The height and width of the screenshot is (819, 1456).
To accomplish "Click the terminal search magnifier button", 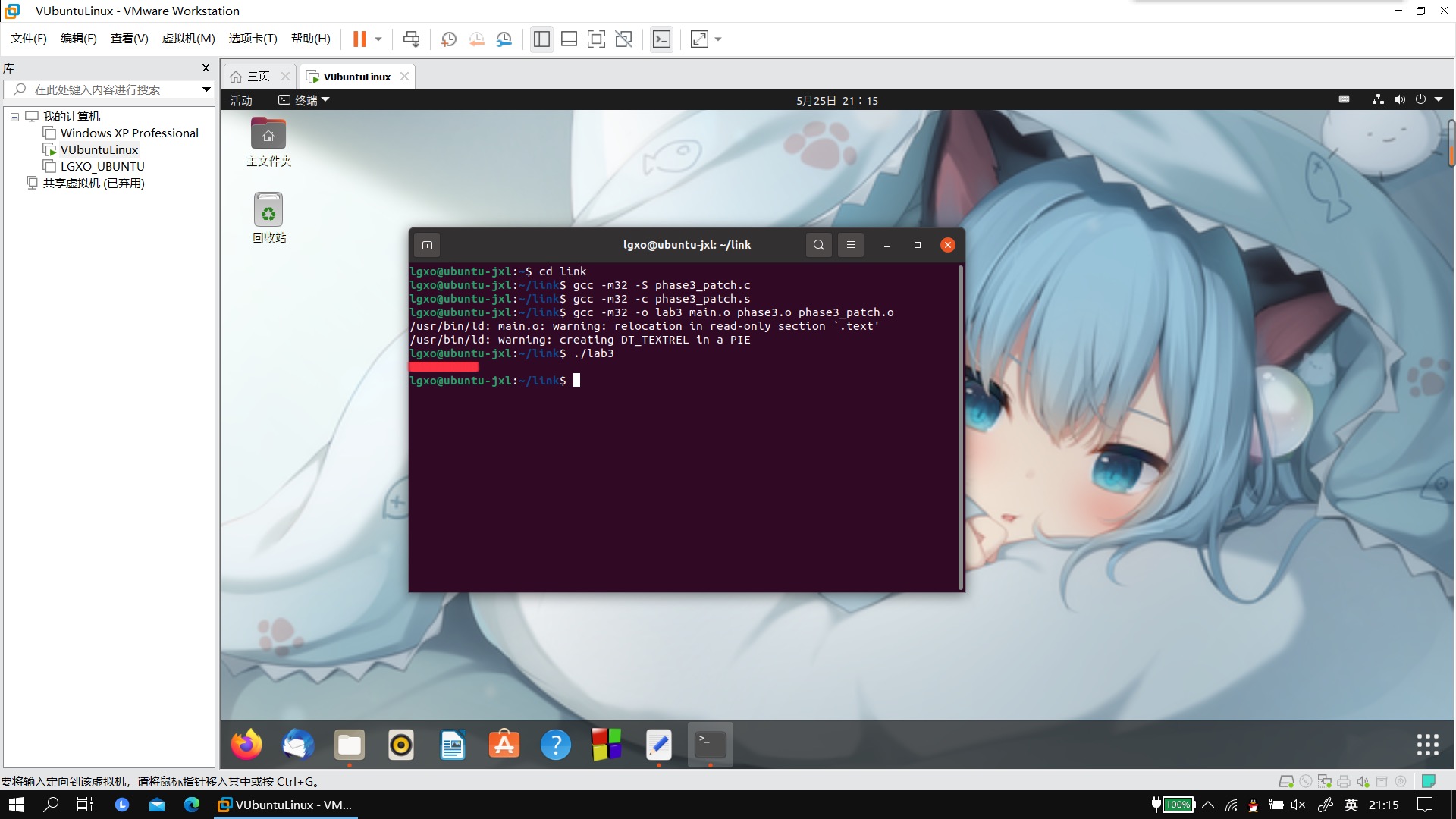I will (x=818, y=245).
